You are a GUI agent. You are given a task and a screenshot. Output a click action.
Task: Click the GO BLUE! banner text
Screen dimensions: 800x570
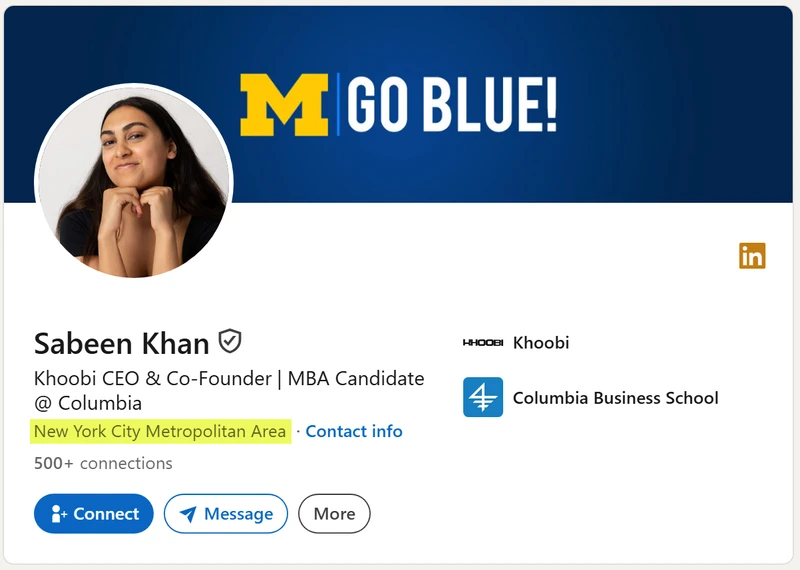[x=452, y=105]
